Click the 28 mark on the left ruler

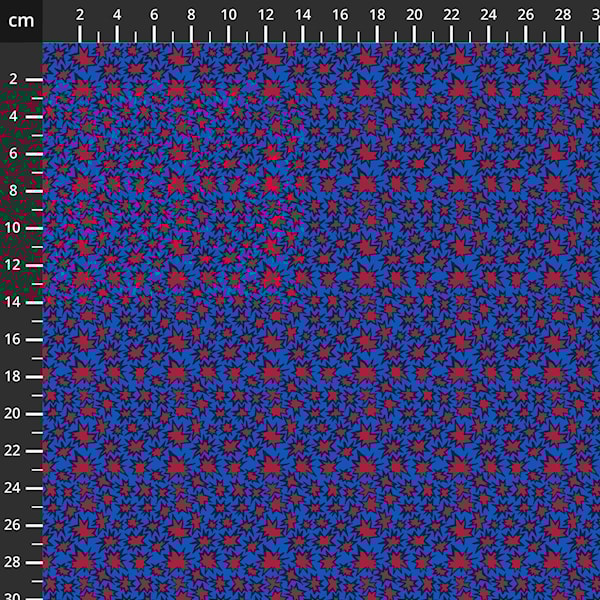click(34, 562)
